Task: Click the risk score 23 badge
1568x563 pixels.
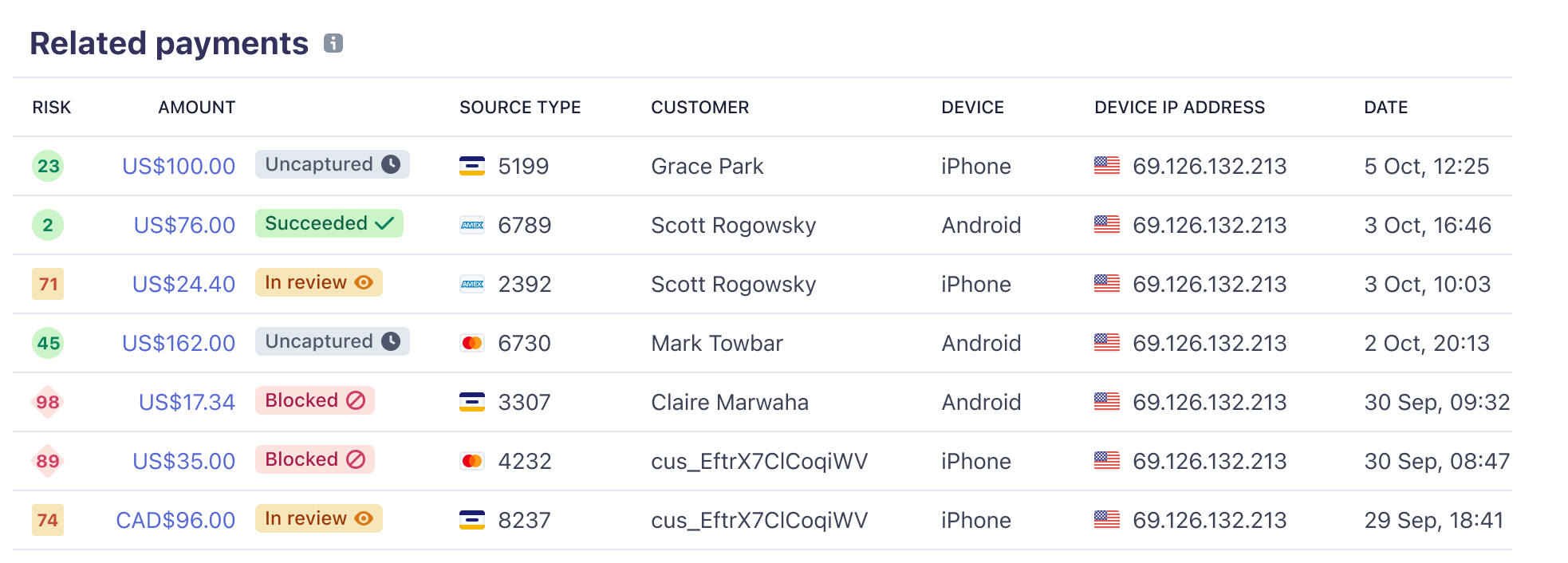Action: [x=48, y=166]
